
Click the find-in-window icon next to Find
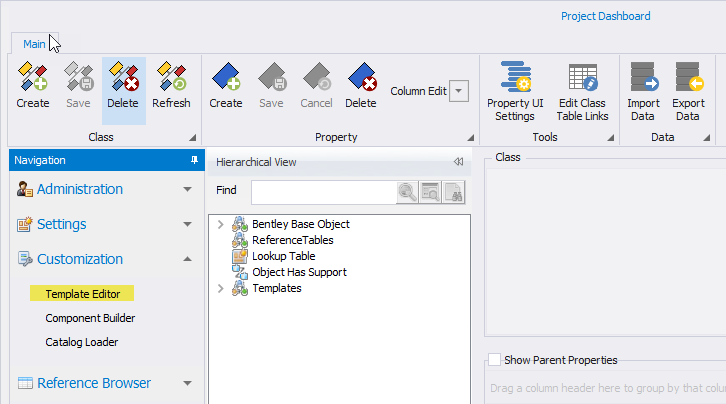[431, 192]
